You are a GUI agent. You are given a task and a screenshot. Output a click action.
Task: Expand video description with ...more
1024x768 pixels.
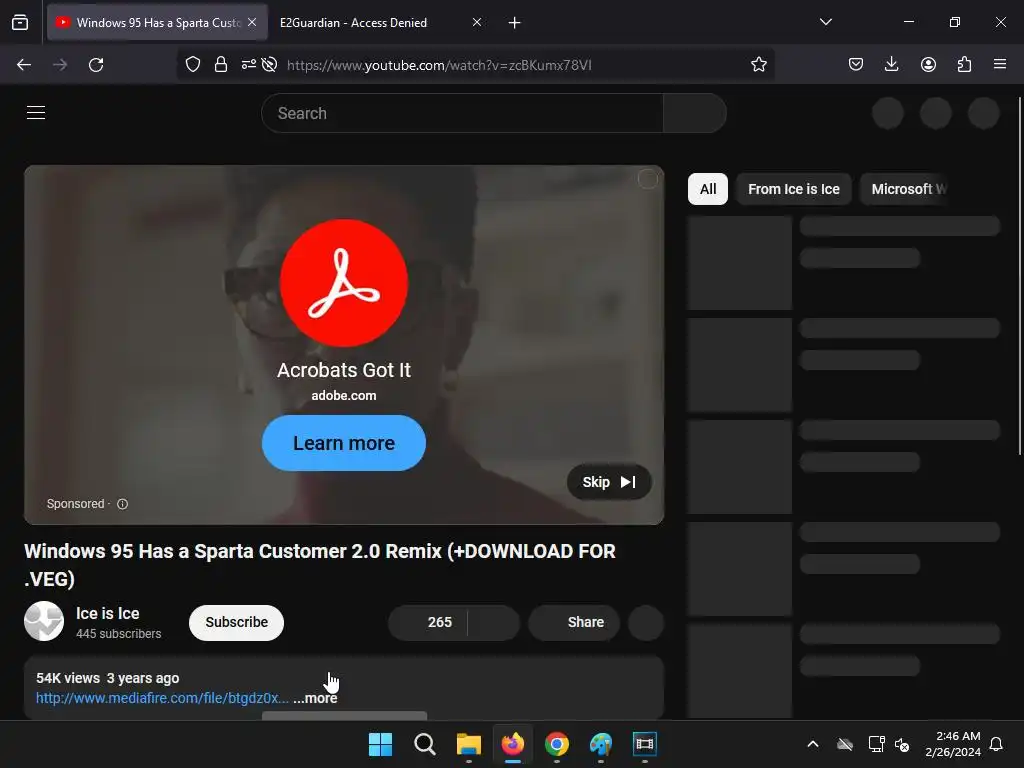315,698
